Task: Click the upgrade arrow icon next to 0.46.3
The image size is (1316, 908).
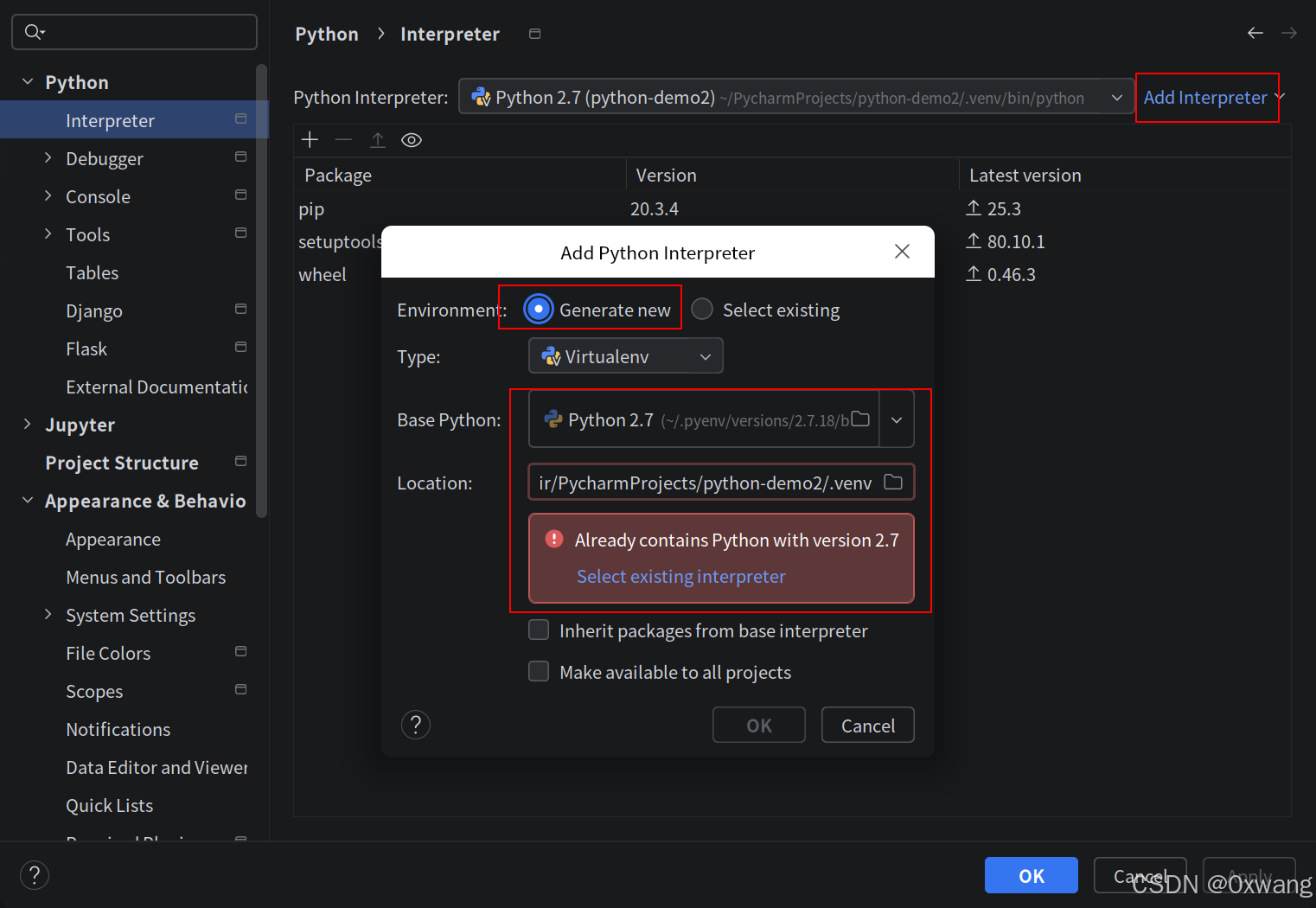Action: click(974, 274)
